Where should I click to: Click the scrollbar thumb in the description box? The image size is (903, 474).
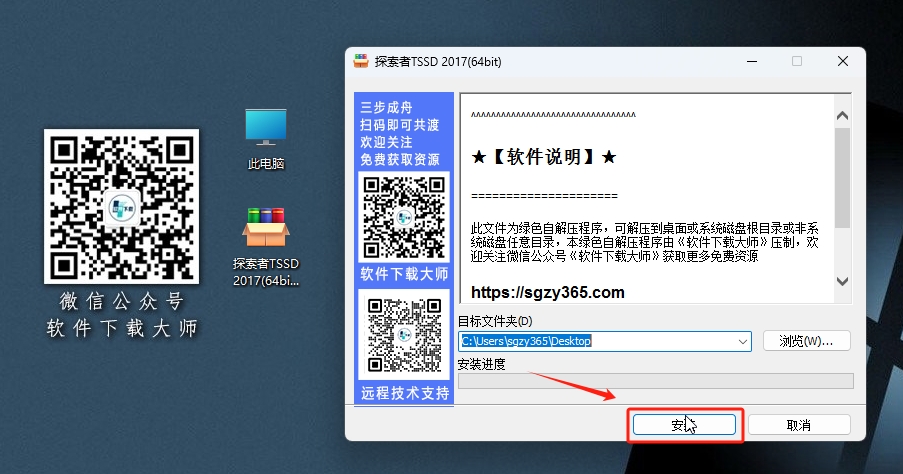[842, 177]
